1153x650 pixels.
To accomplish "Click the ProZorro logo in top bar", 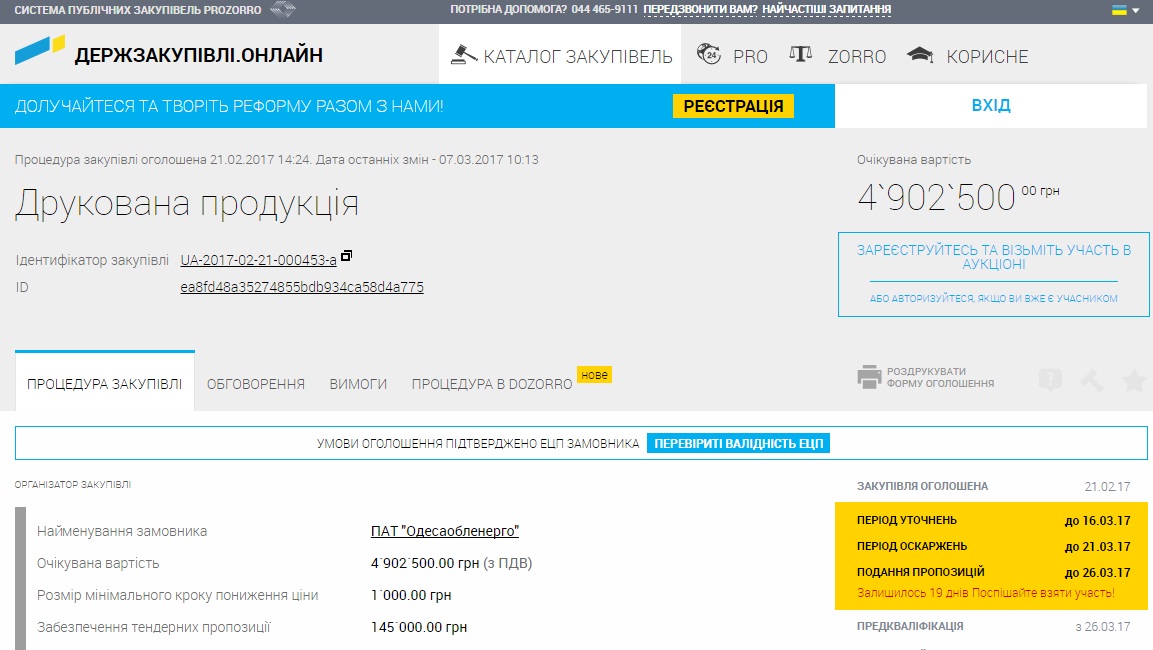I will (283, 10).
